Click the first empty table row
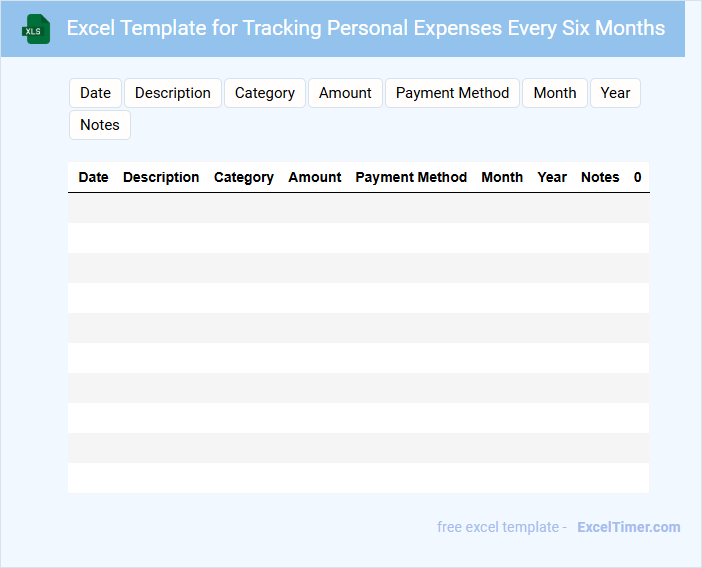702x568 pixels. (358, 208)
